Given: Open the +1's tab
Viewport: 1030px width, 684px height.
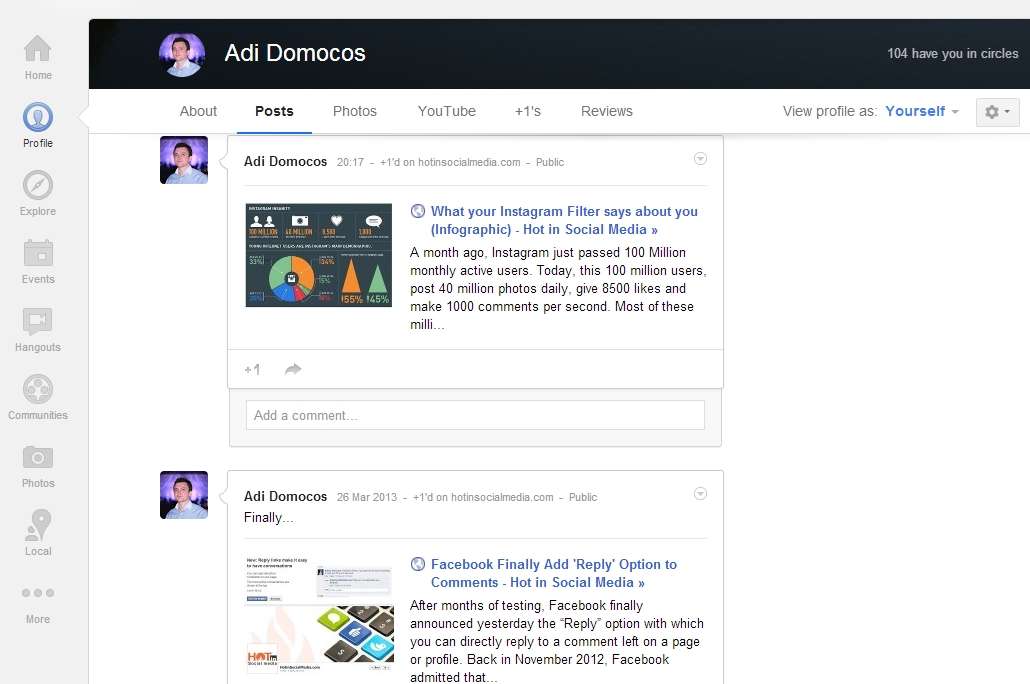Looking at the screenshot, I should [x=527, y=111].
